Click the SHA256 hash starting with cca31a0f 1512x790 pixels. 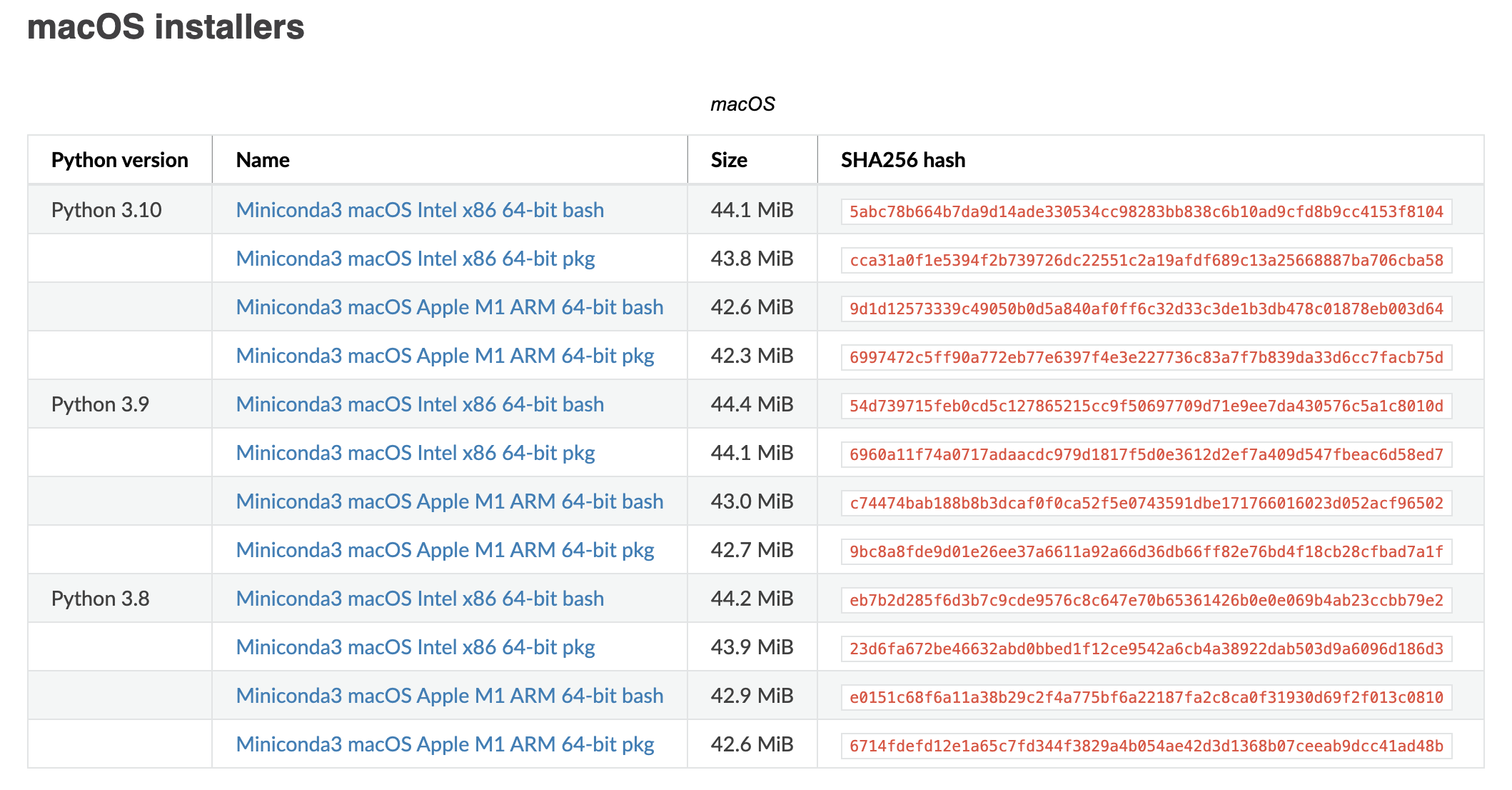pyautogui.click(x=1146, y=260)
